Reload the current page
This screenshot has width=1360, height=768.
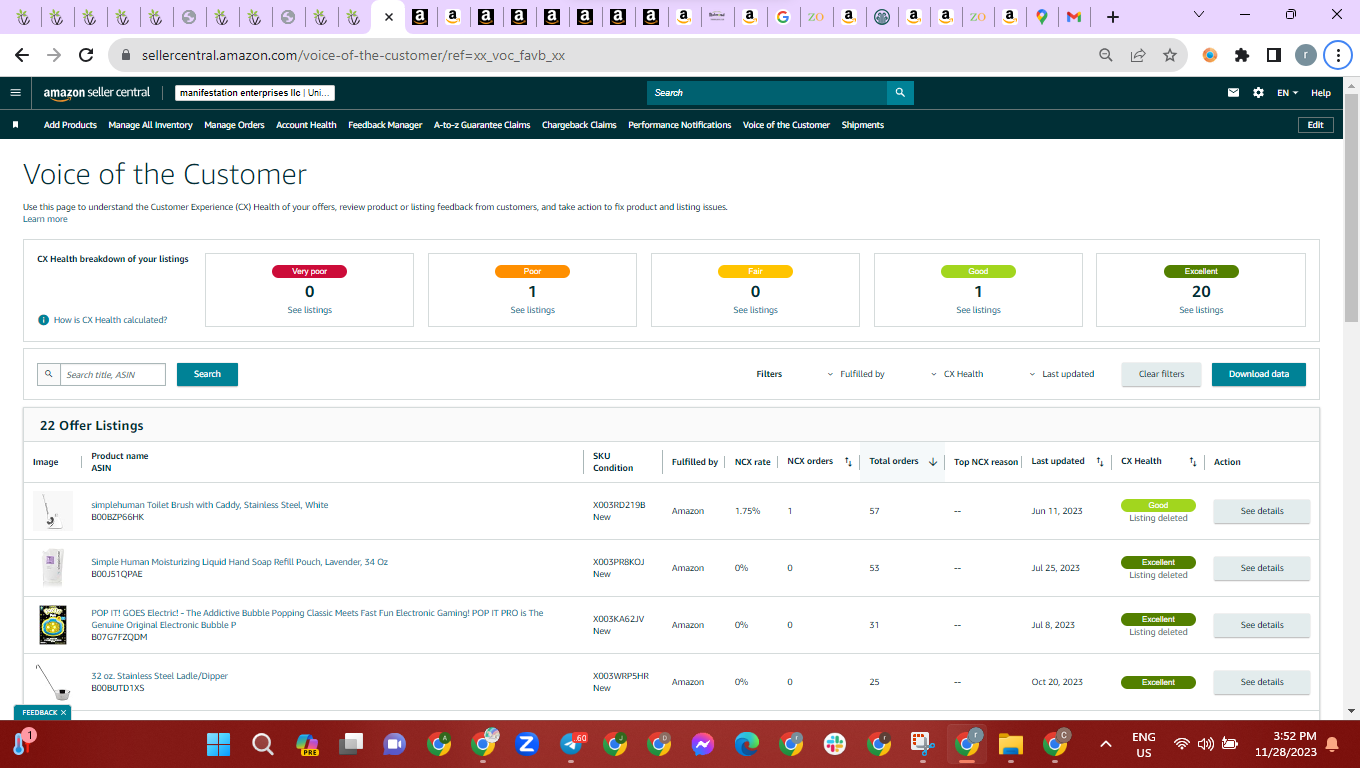click(86, 56)
